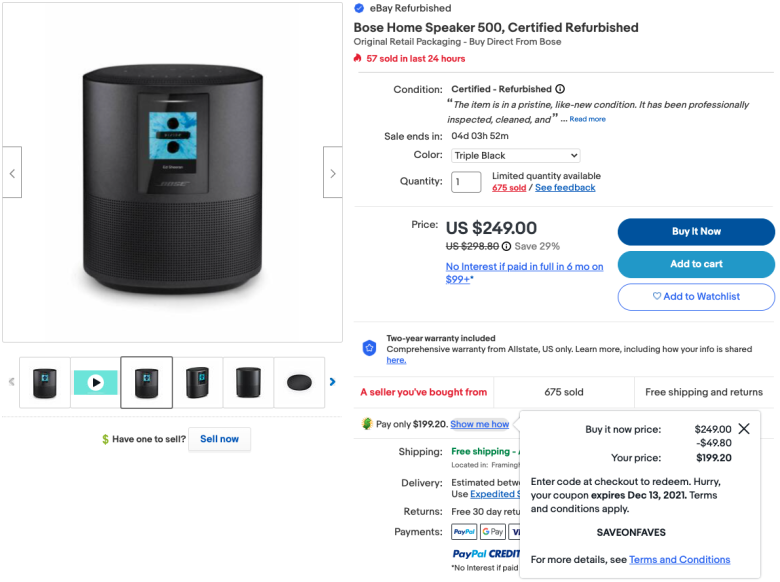The width and height of the screenshot is (780, 582).
Task: Play the product video thumbnail
Action: [96, 382]
